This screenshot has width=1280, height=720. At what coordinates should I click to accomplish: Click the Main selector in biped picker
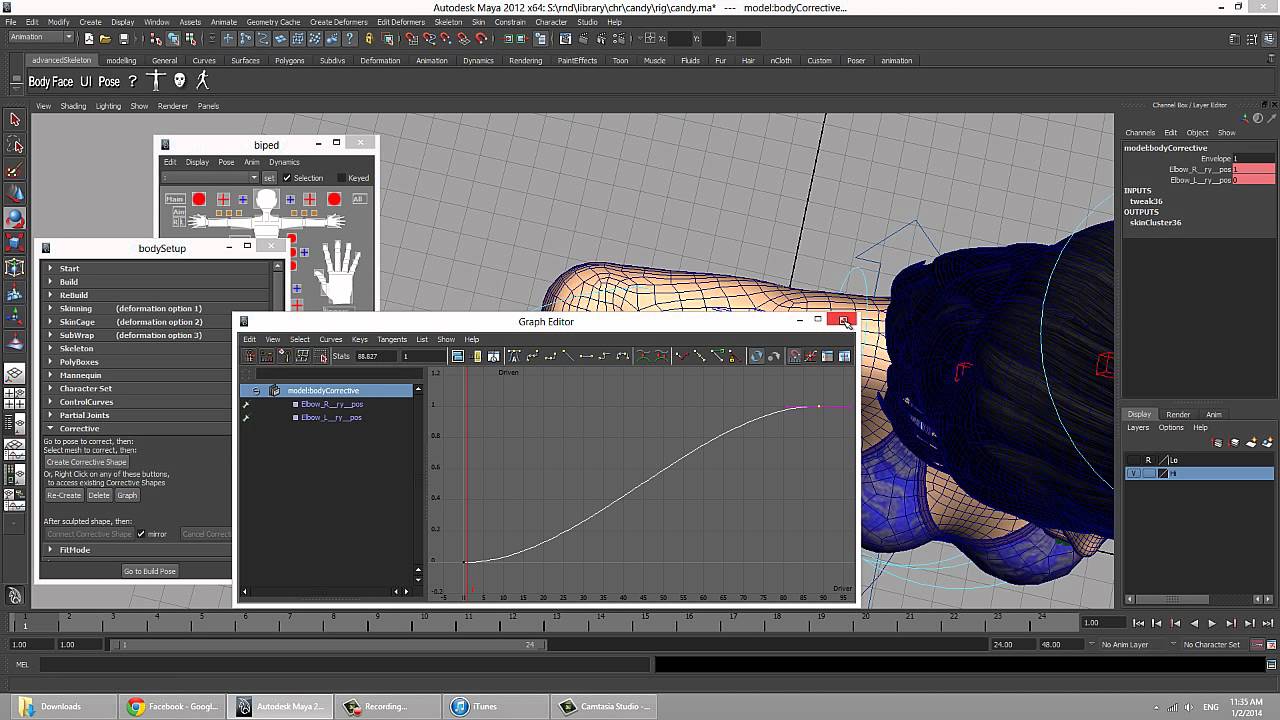pos(175,199)
